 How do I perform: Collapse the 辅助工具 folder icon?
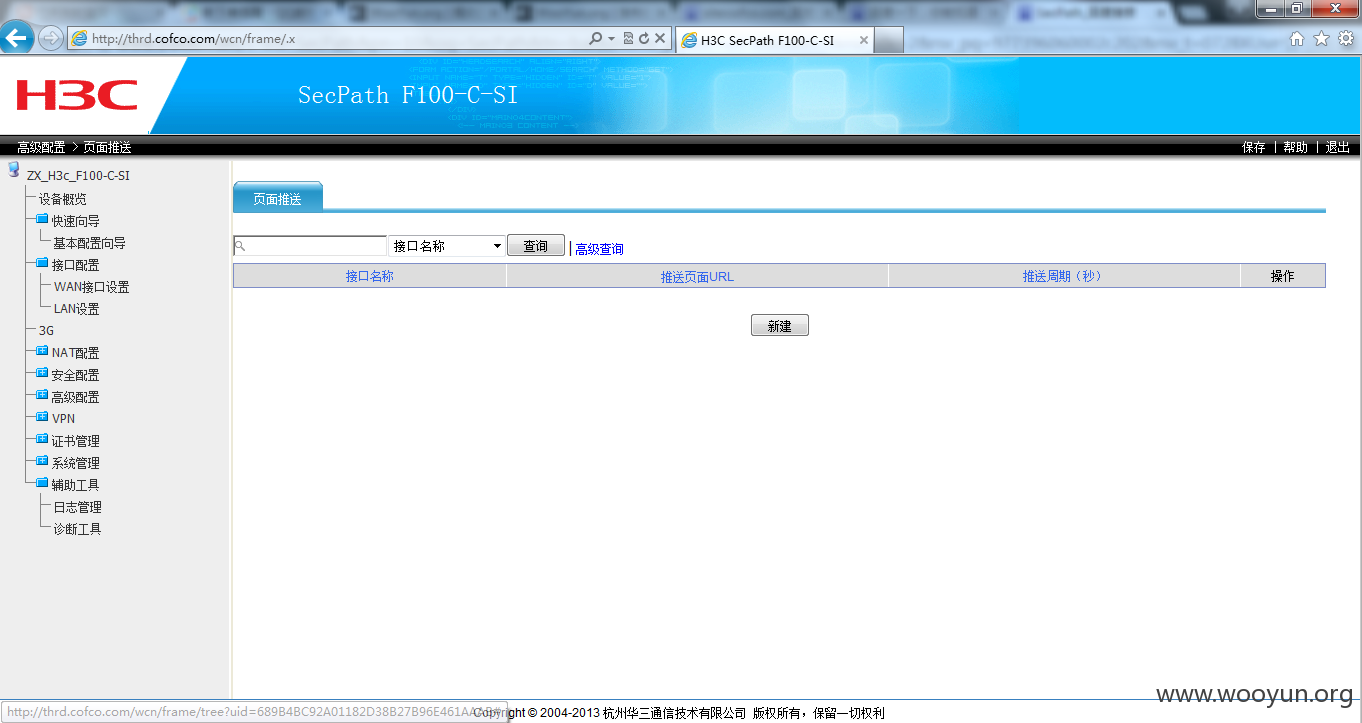click(x=42, y=483)
